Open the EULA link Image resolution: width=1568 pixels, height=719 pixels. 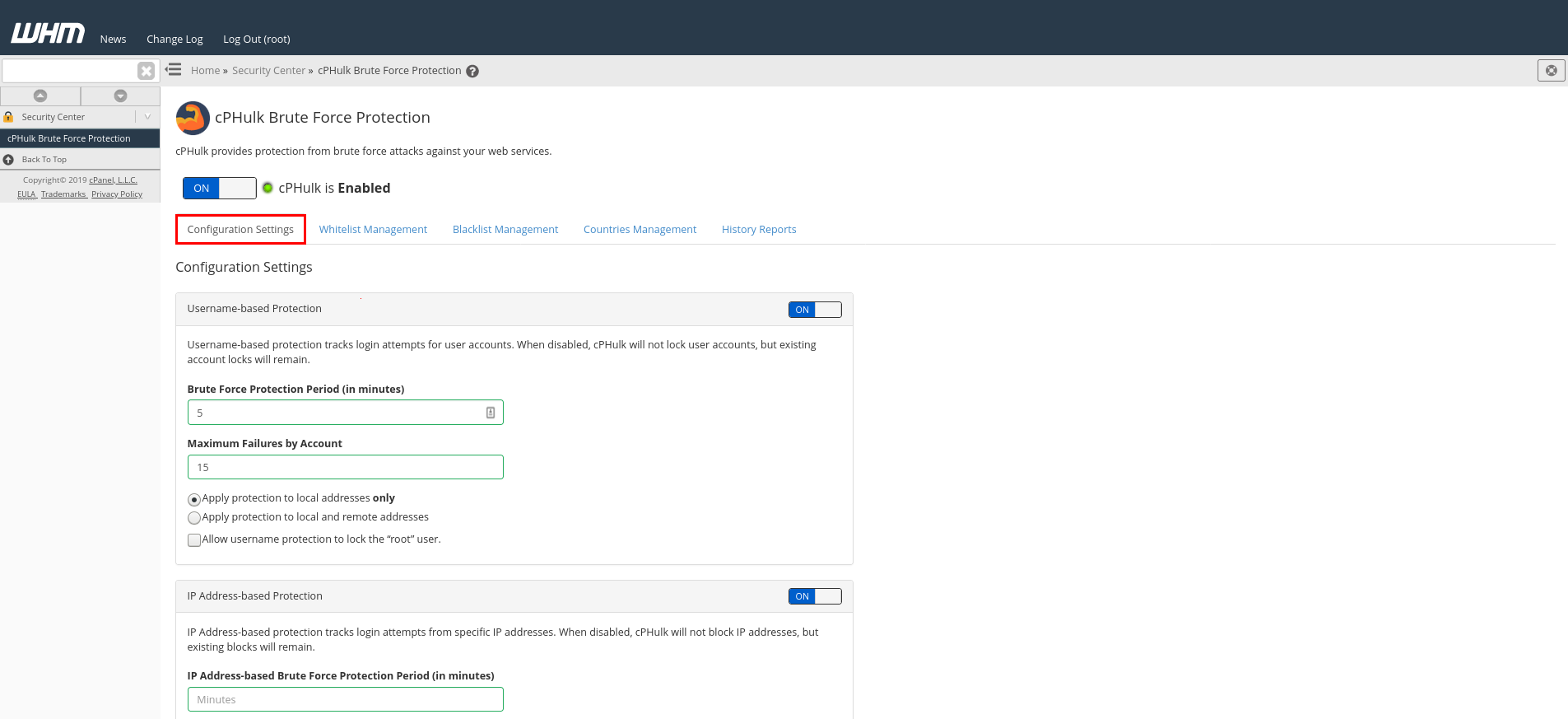point(27,194)
